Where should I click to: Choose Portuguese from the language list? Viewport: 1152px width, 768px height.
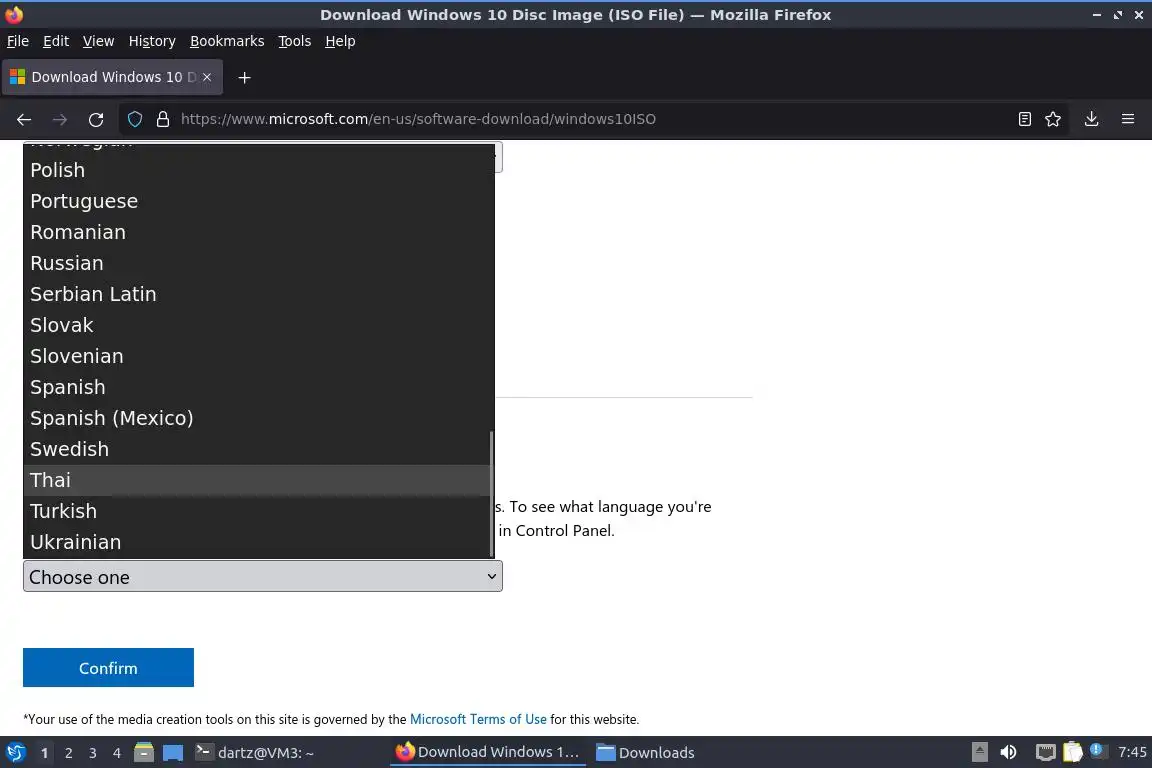(x=258, y=201)
